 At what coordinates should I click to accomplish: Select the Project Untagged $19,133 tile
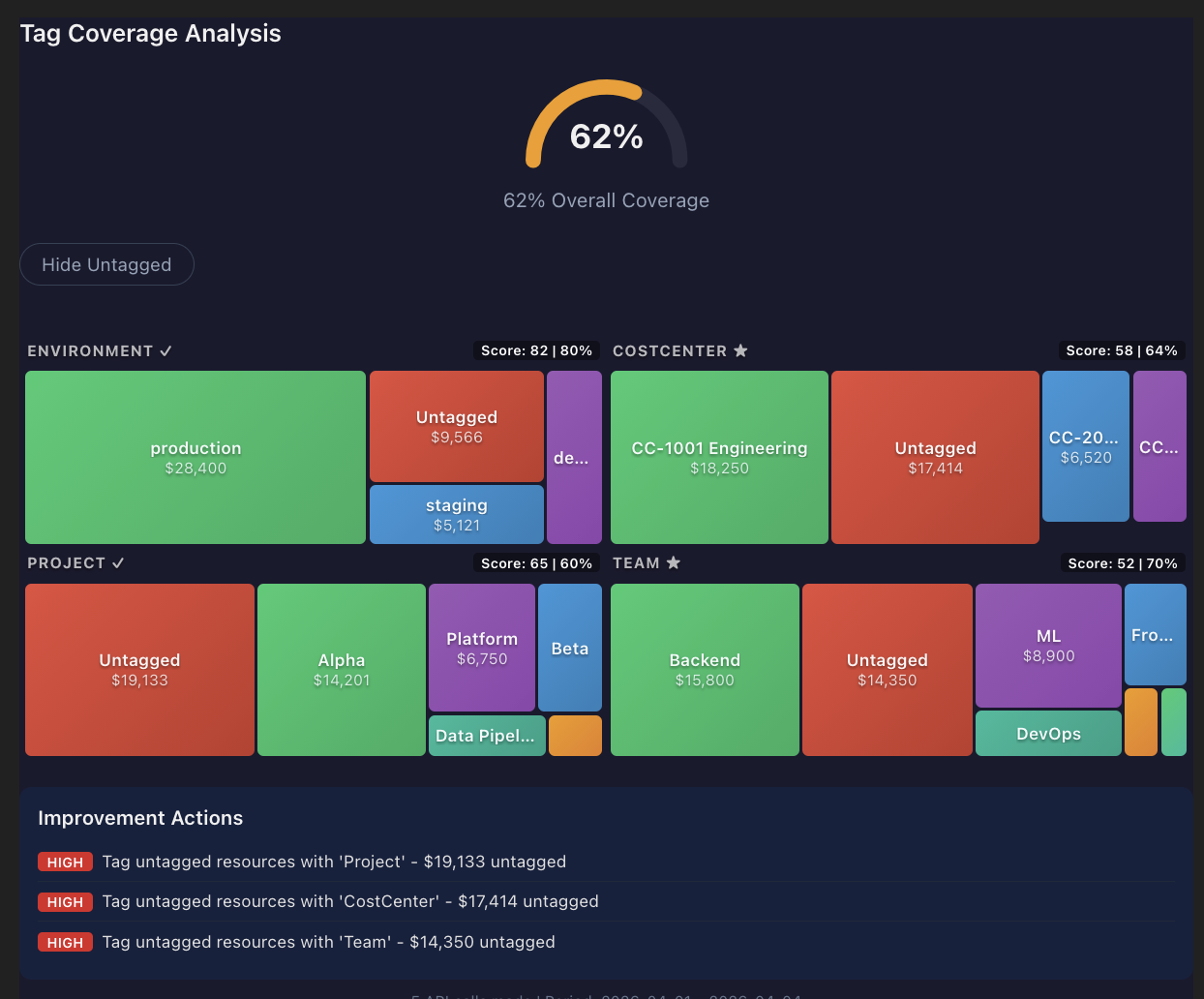pyautogui.click(x=139, y=670)
